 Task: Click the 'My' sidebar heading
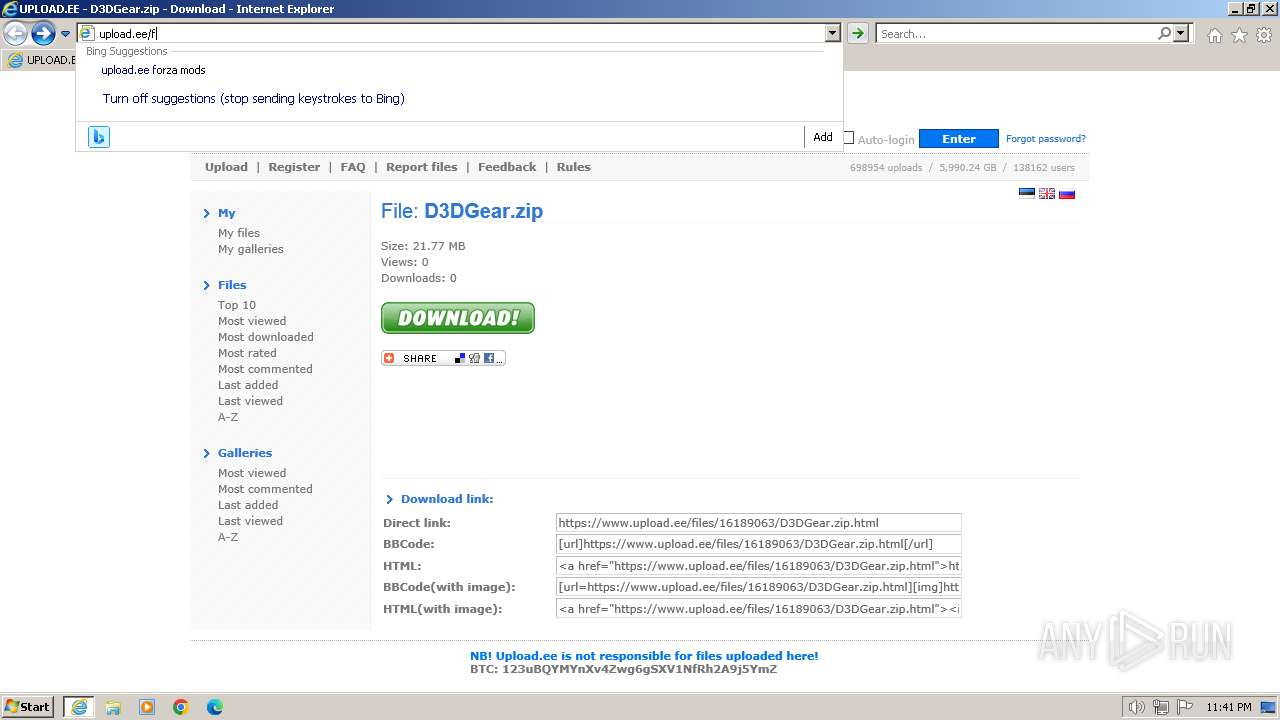pyautogui.click(x=227, y=213)
